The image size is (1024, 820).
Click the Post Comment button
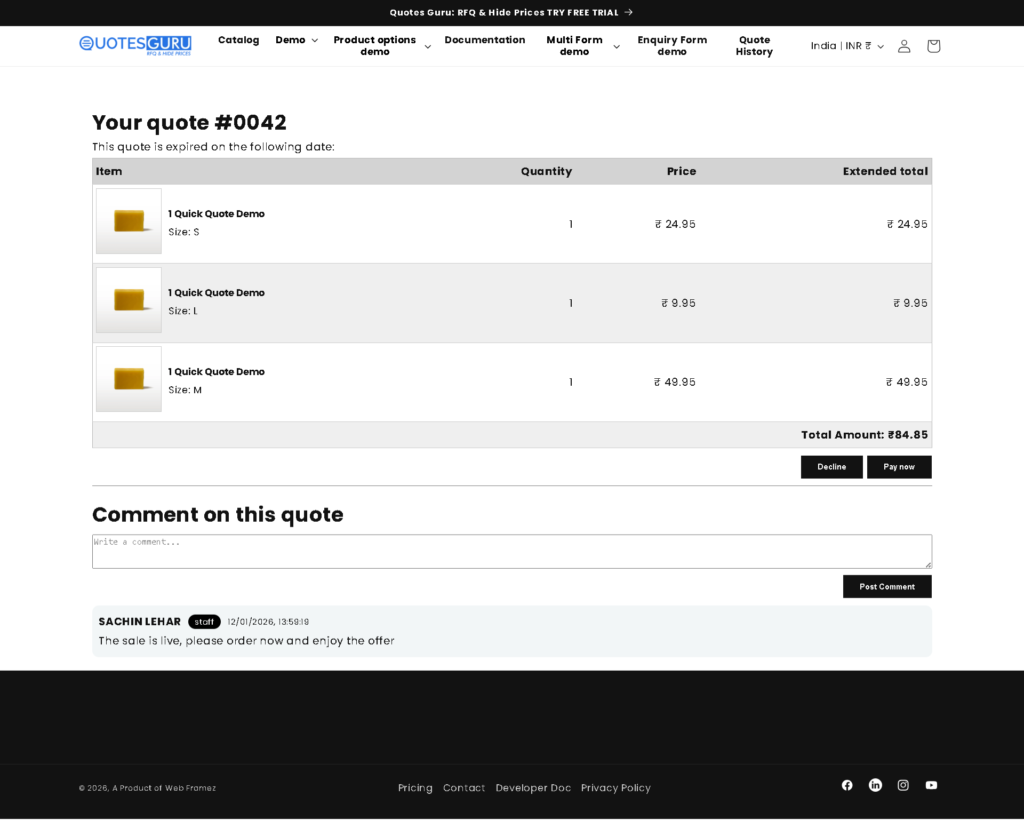coord(887,587)
